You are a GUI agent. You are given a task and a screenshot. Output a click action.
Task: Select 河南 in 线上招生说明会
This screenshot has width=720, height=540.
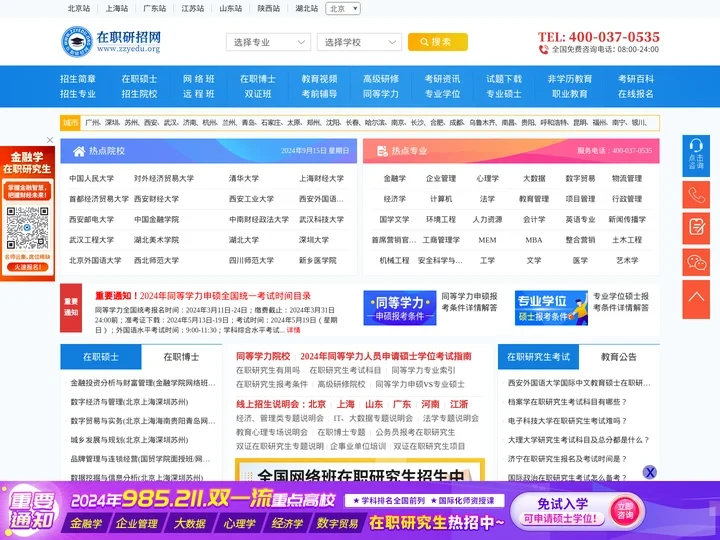click(430, 405)
